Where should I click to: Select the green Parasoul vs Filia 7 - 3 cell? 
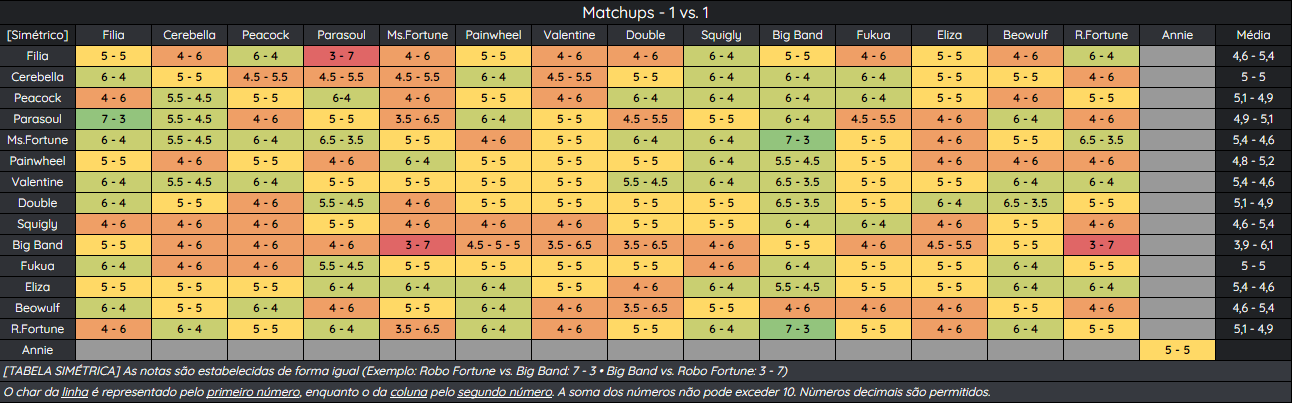113,119
